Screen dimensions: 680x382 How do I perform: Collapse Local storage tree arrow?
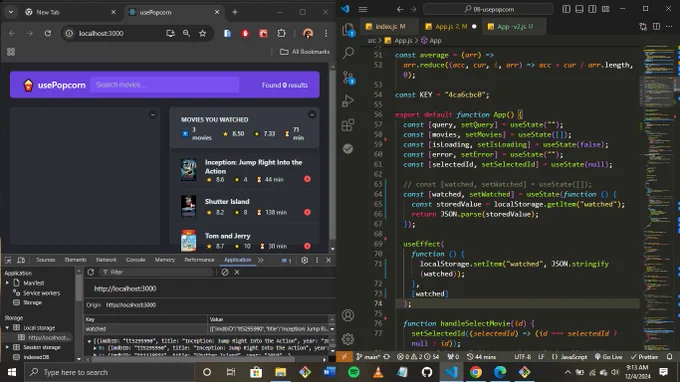click(x=7, y=328)
